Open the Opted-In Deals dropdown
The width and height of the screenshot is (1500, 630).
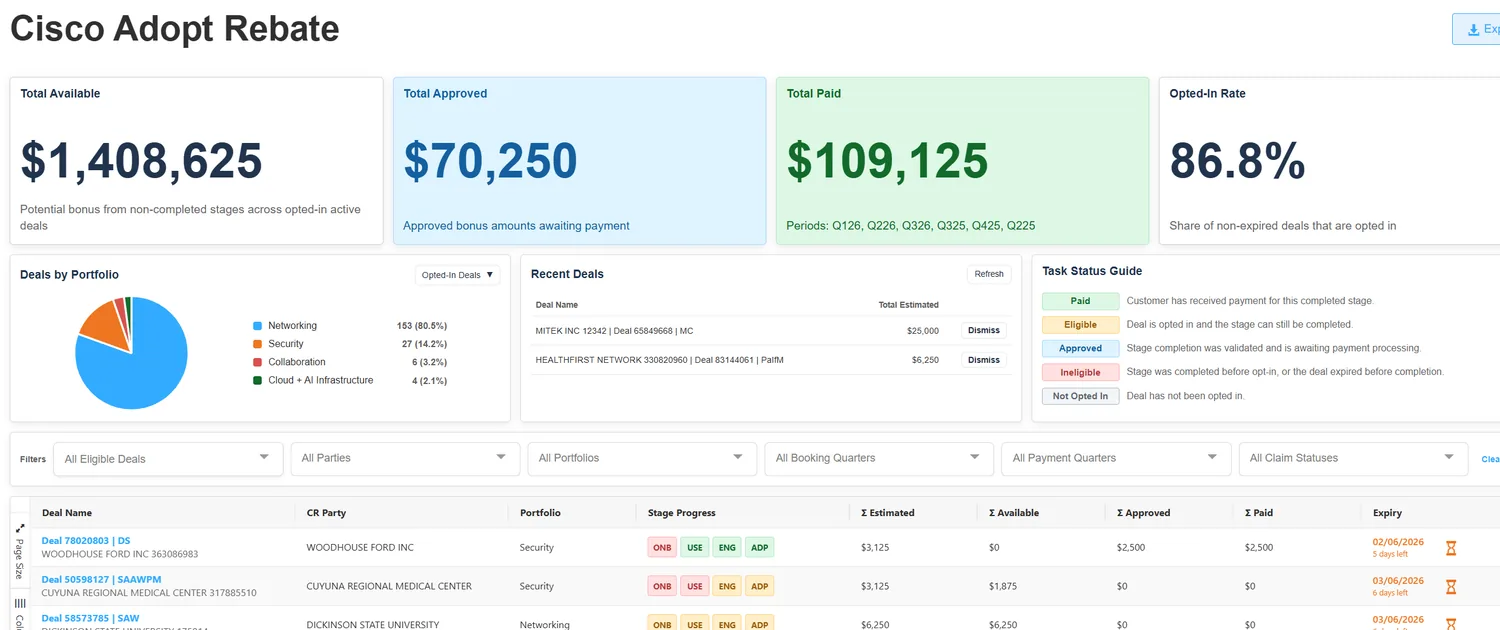coord(457,275)
